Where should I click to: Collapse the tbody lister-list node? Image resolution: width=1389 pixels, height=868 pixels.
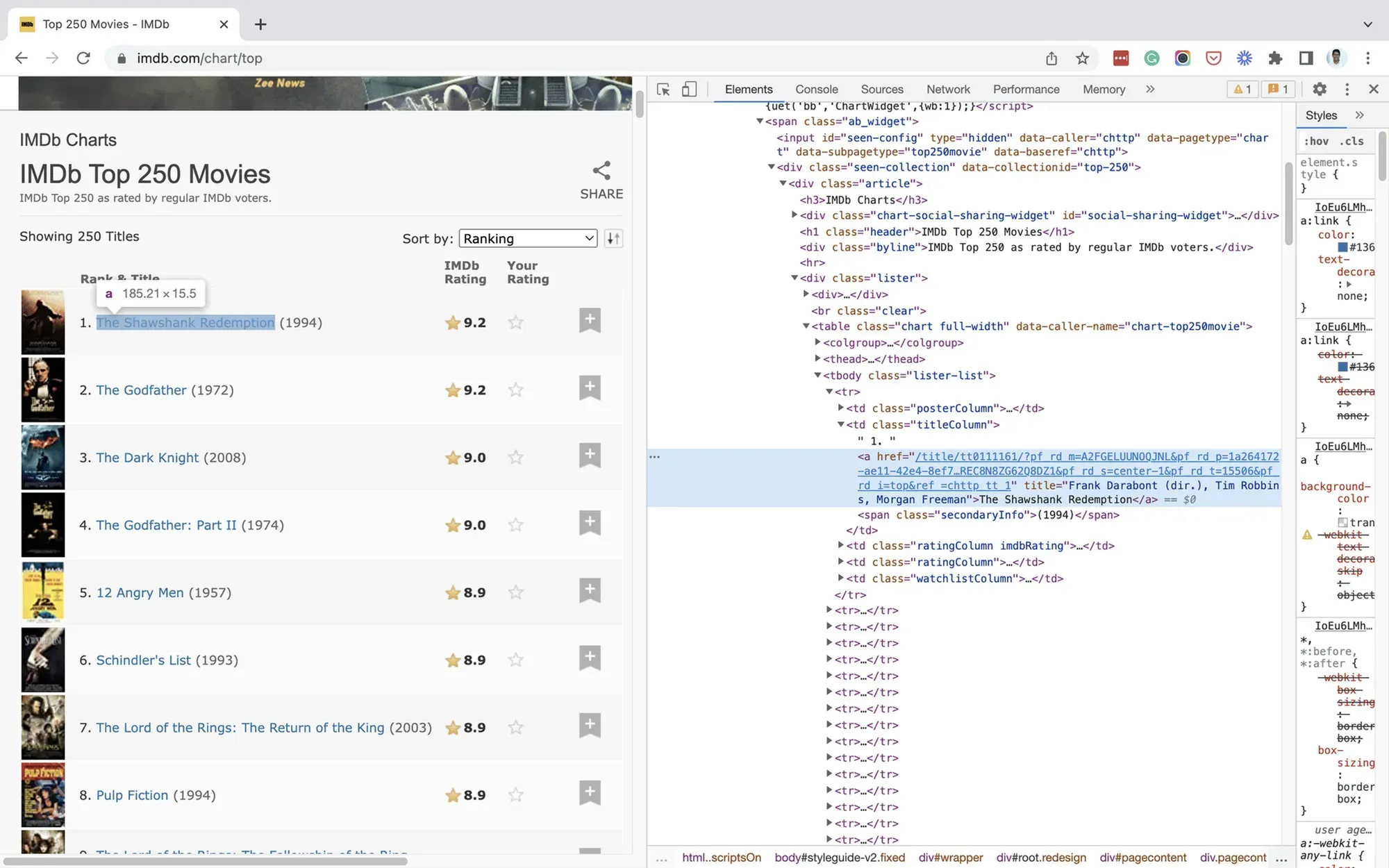(x=817, y=375)
